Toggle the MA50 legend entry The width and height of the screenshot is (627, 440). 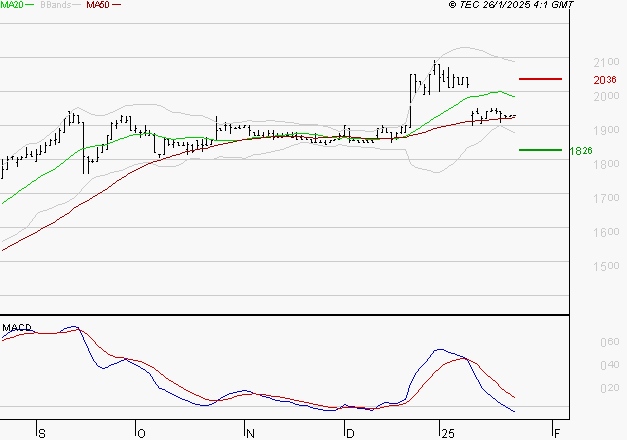point(98,5)
